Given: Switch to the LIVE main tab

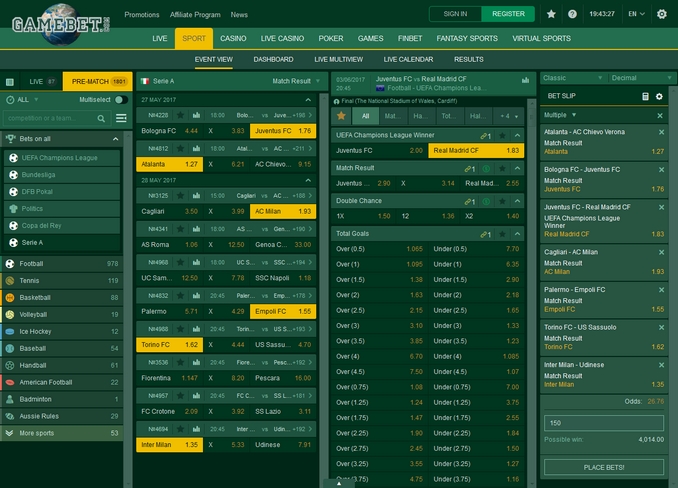Looking at the screenshot, I should pyautogui.click(x=160, y=38).
